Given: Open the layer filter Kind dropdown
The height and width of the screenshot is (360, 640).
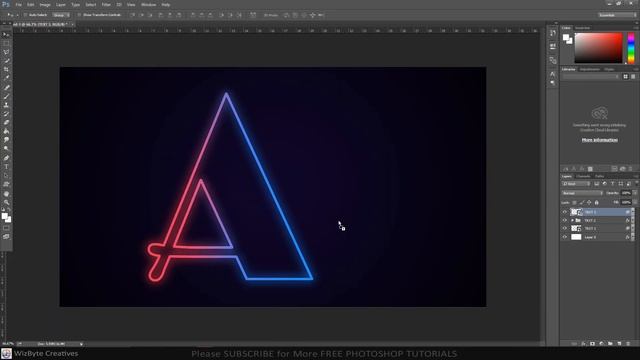Looking at the screenshot, I should [576, 184].
